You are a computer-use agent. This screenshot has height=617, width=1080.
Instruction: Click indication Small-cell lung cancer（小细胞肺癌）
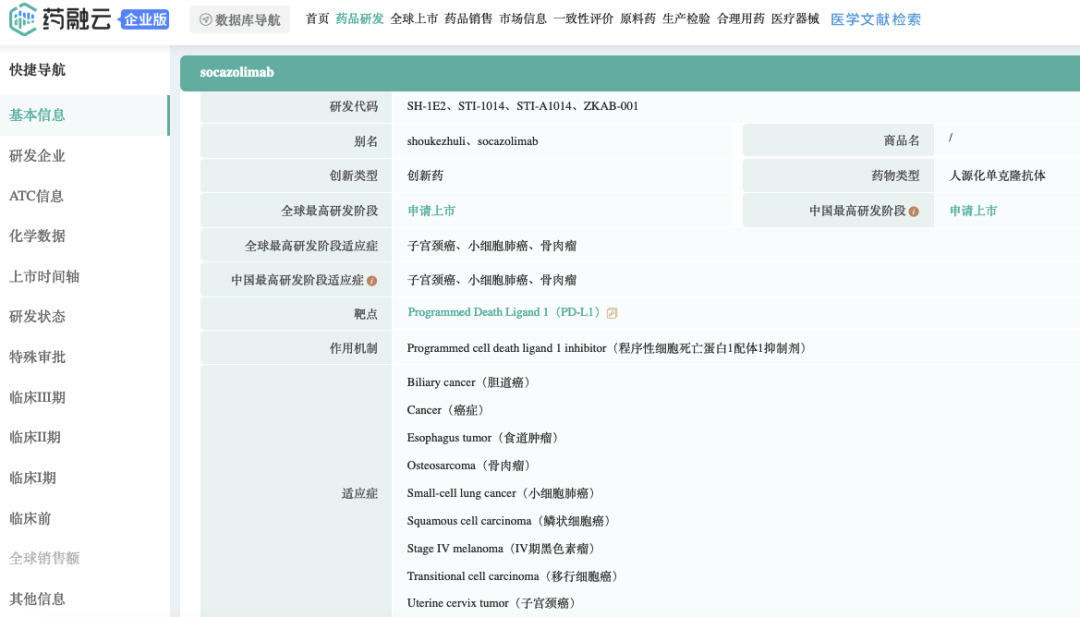501,493
